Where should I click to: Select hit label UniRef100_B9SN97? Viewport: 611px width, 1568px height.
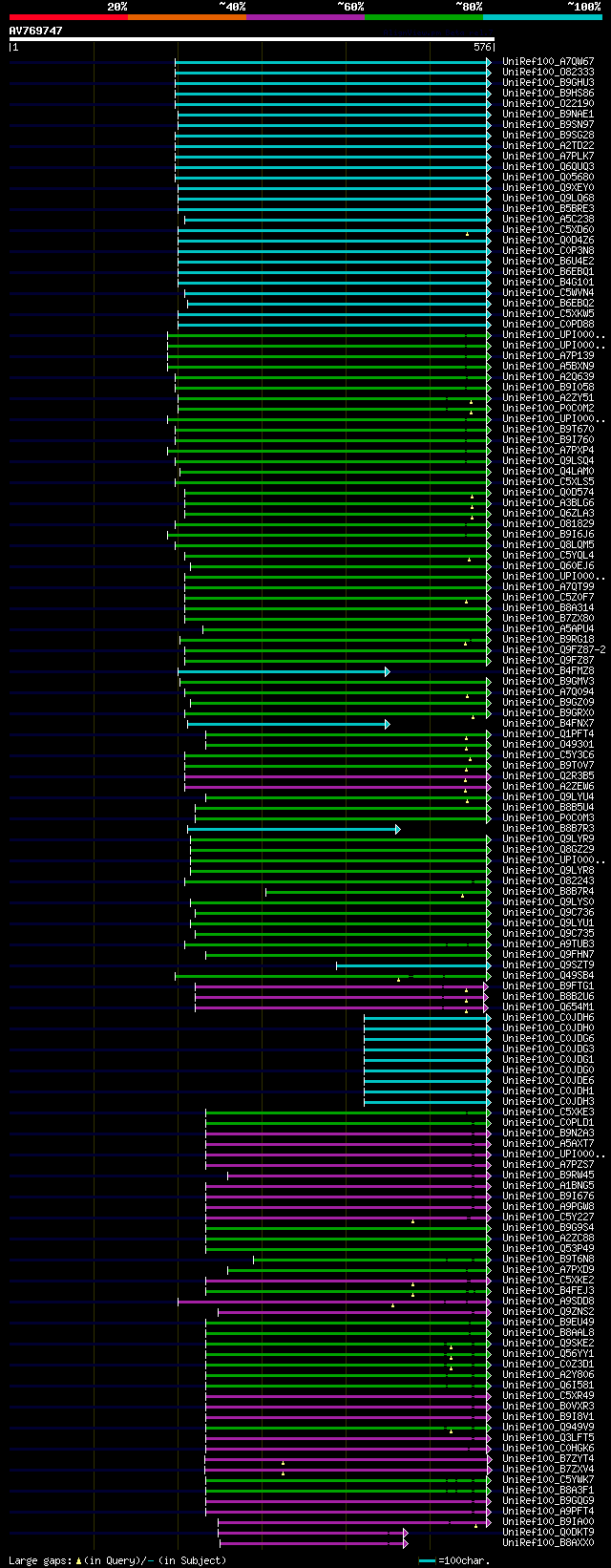(548, 125)
